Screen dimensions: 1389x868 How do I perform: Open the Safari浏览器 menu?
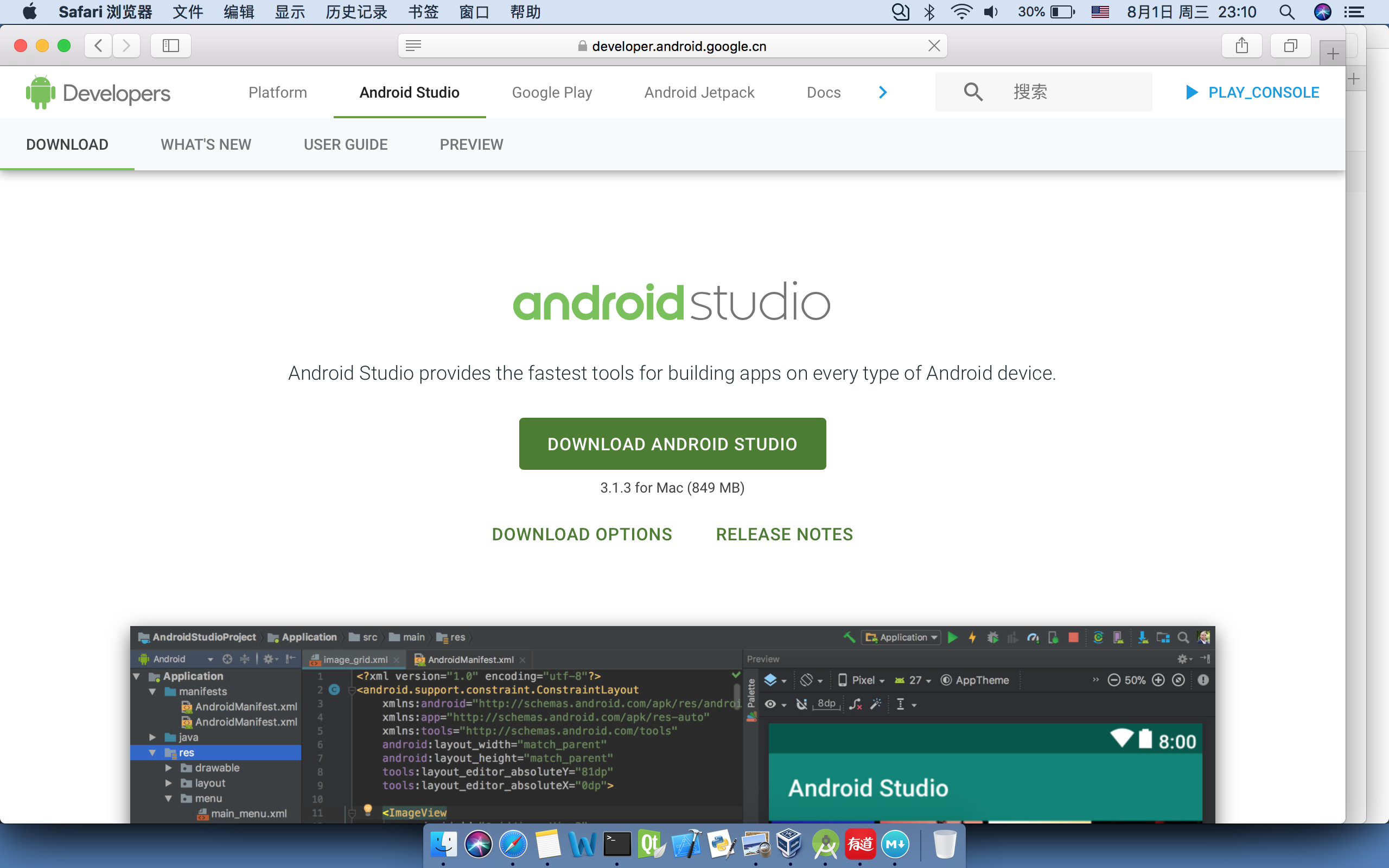click(x=106, y=12)
